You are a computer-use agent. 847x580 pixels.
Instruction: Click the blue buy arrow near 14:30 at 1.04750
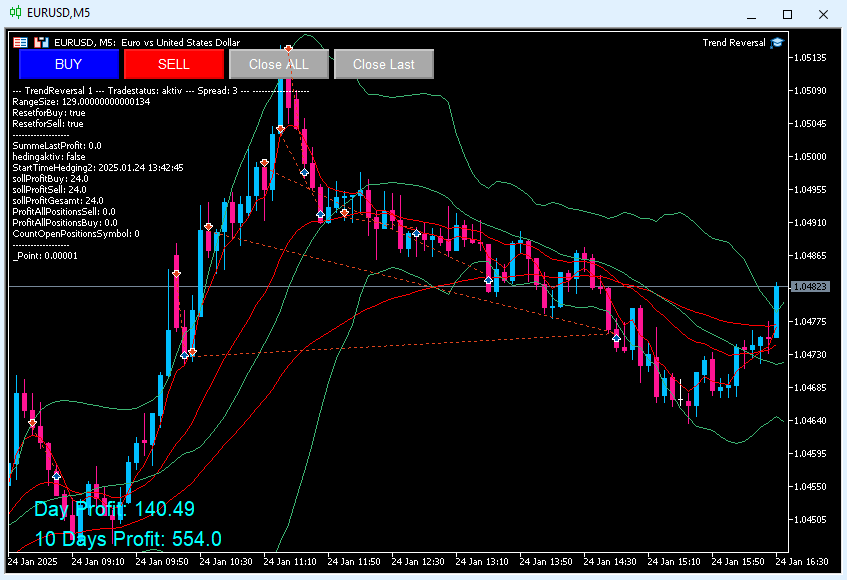click(x=616, y=338)
